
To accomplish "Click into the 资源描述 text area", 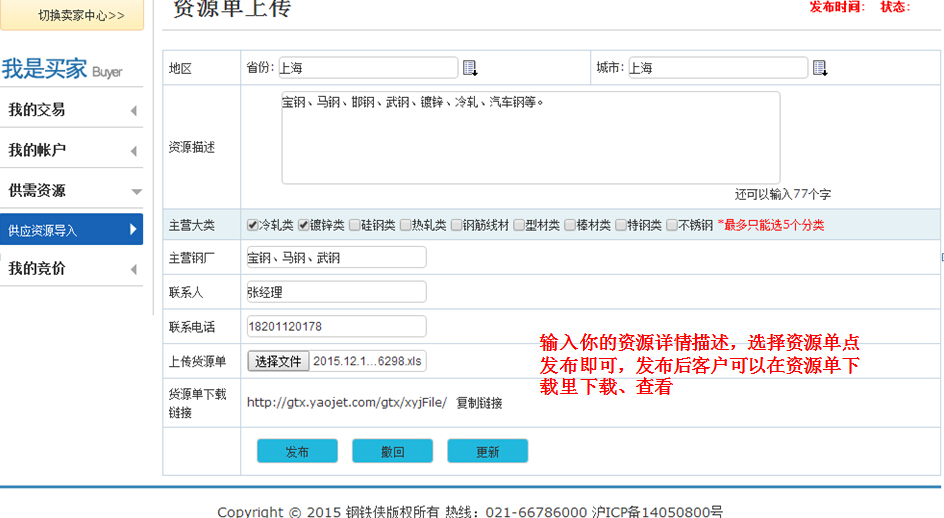I will 530,138.
